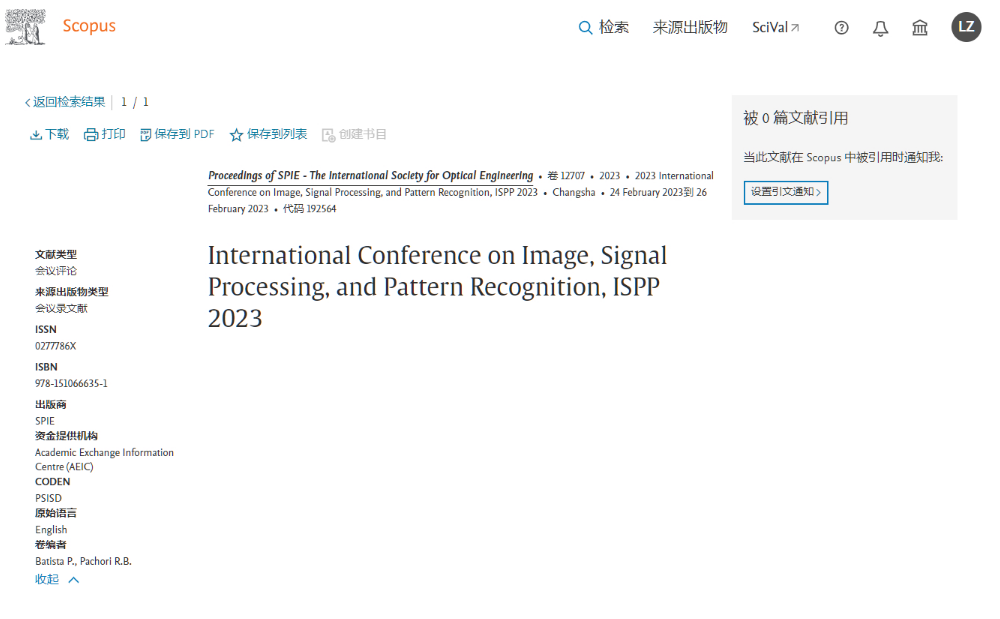This screenshot has height=619, width=1000.
Task: Click the 卷 12707 volume text
Action: pyautogui.click(x=566, y=176)
